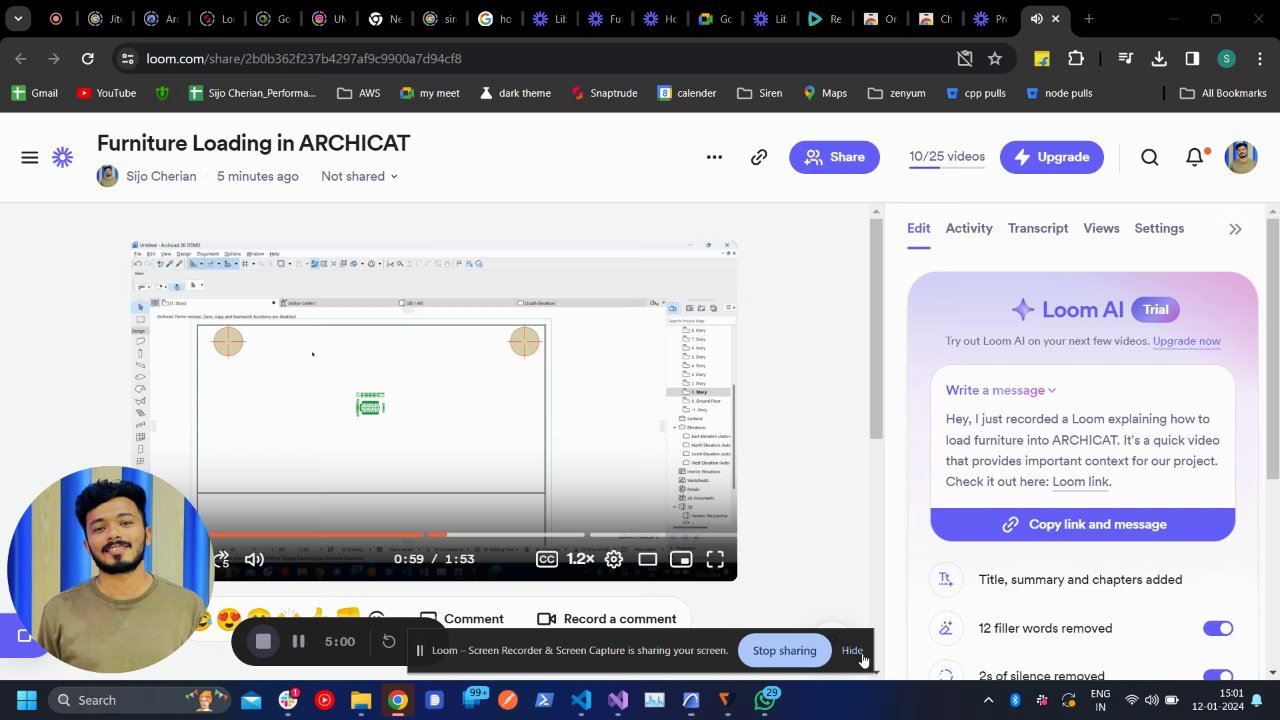Click the video title Furniture Loading in ARCHICAT
The height and width of the screenshot is (720, 1280).
(254, 143)
